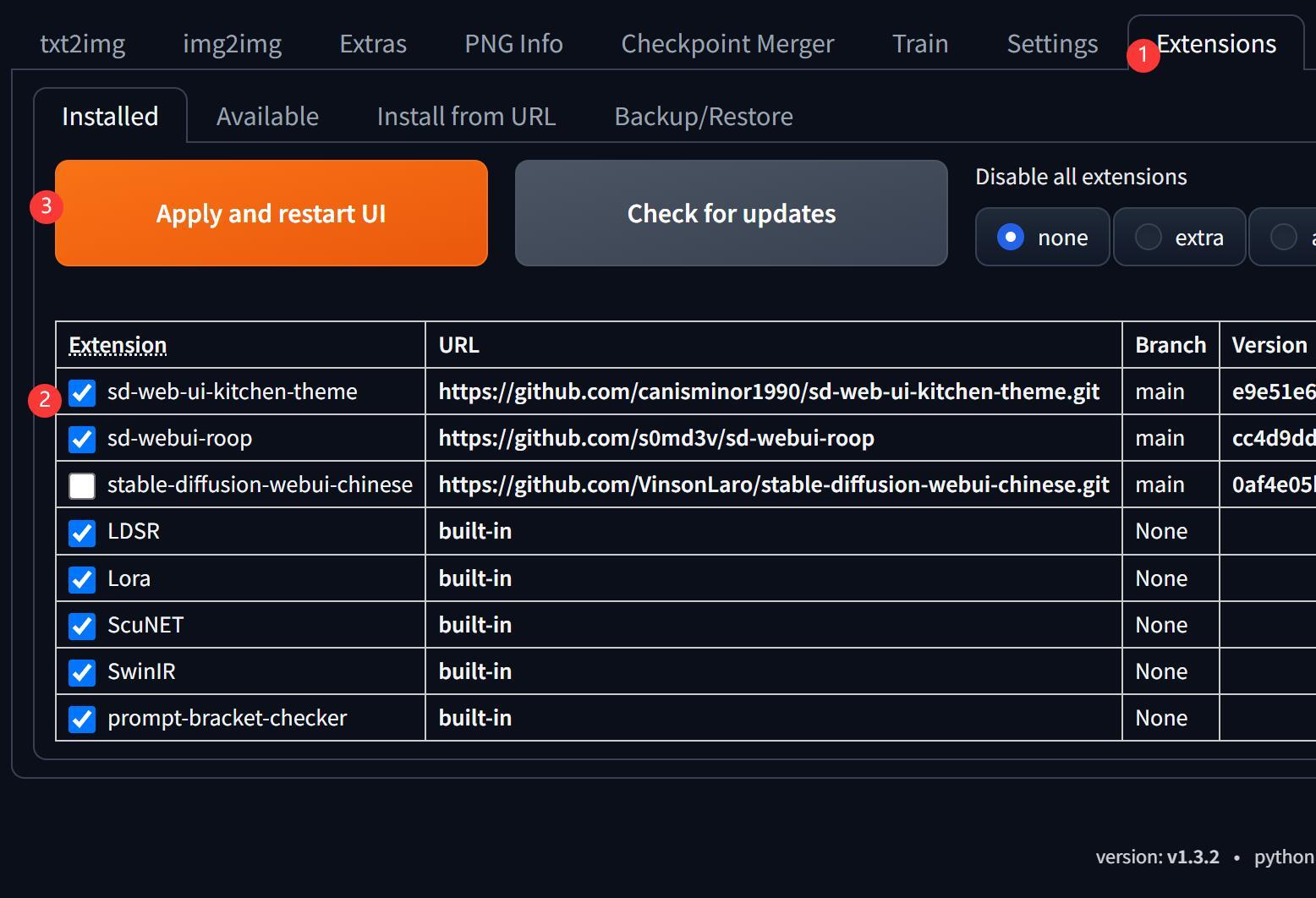The width and height of the screenshot is (1316, 898).
Task: Open the Backup/Restore sub-tab
Action: [704, 116]
